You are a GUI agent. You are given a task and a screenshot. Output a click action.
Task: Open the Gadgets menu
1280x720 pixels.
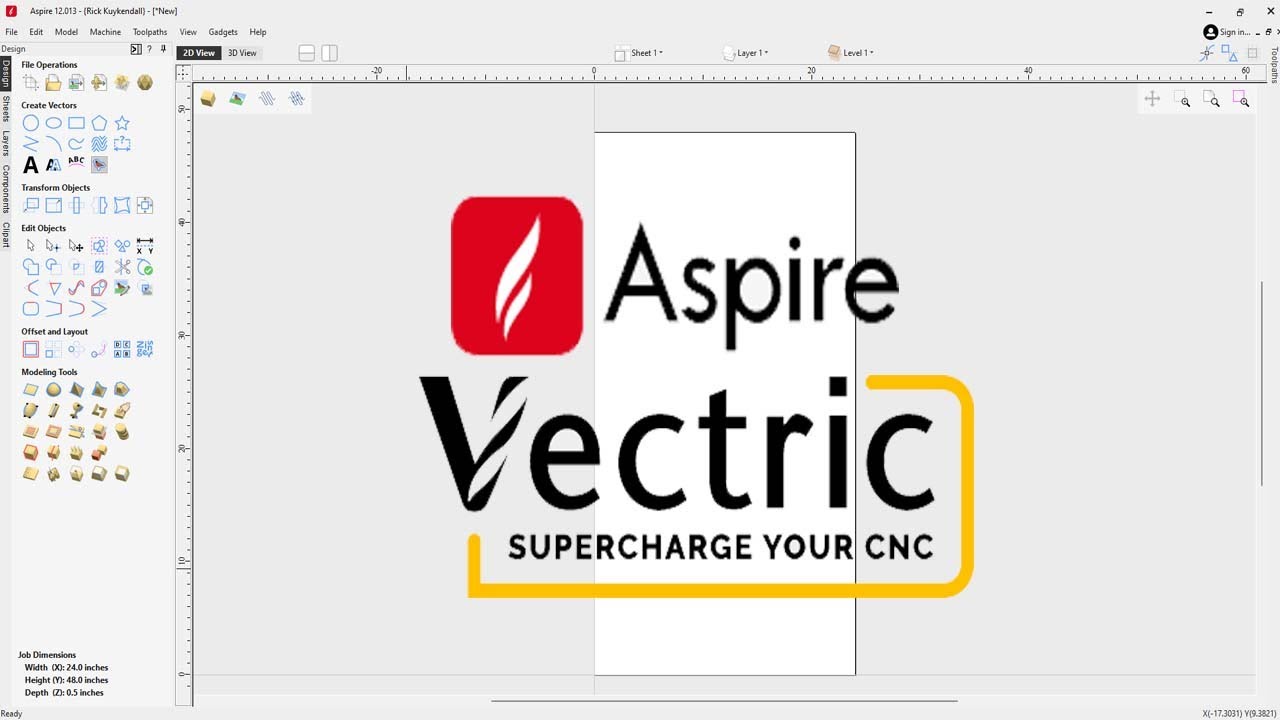point(223,32)
